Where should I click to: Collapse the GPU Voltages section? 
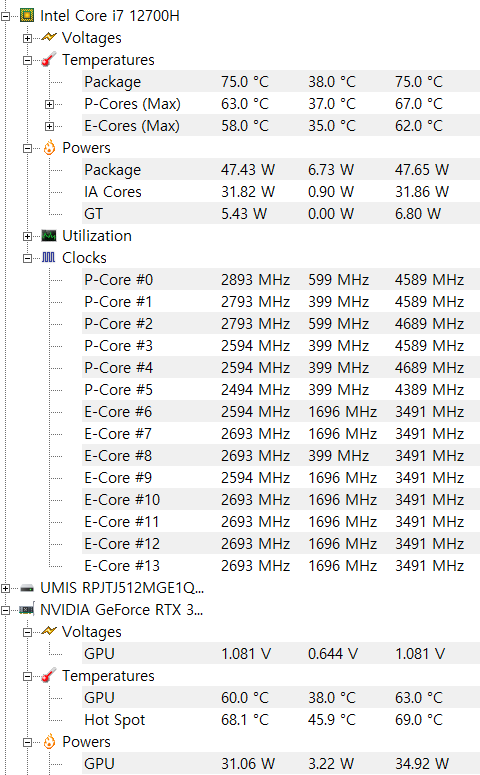(28, 632)
